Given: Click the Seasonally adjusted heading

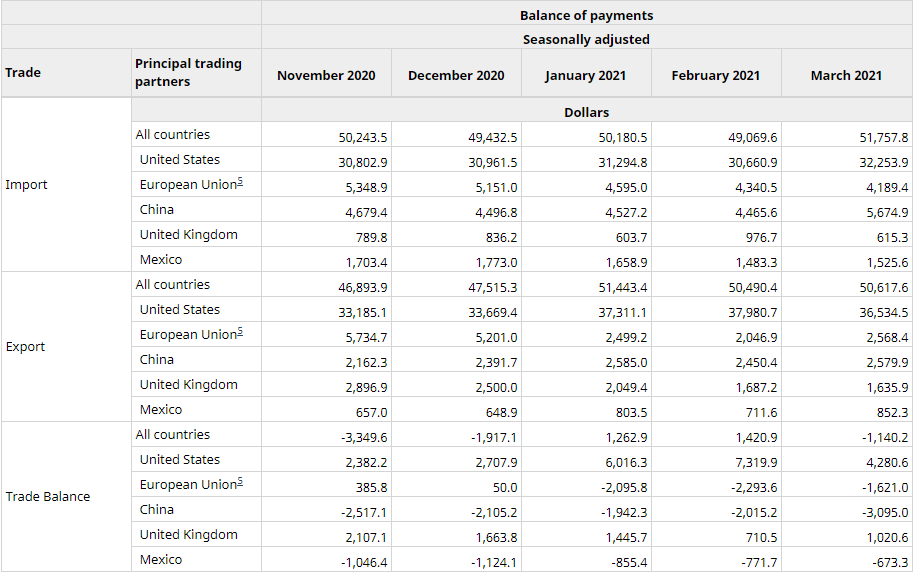Looking at the screenshot, I should point(586,39).
